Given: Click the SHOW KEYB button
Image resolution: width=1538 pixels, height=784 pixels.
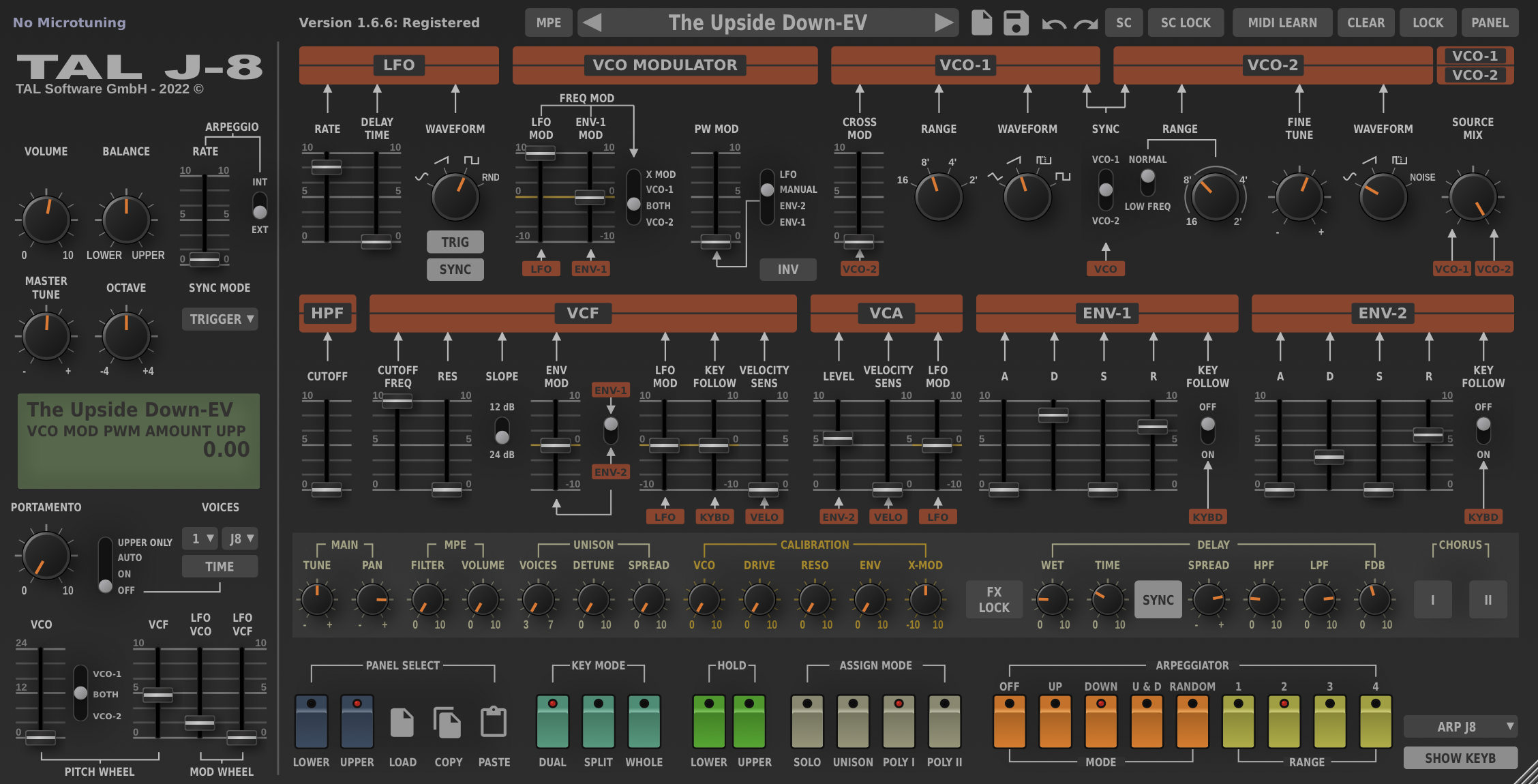Looking at the screenshot, I should [x=1460, y=758].
